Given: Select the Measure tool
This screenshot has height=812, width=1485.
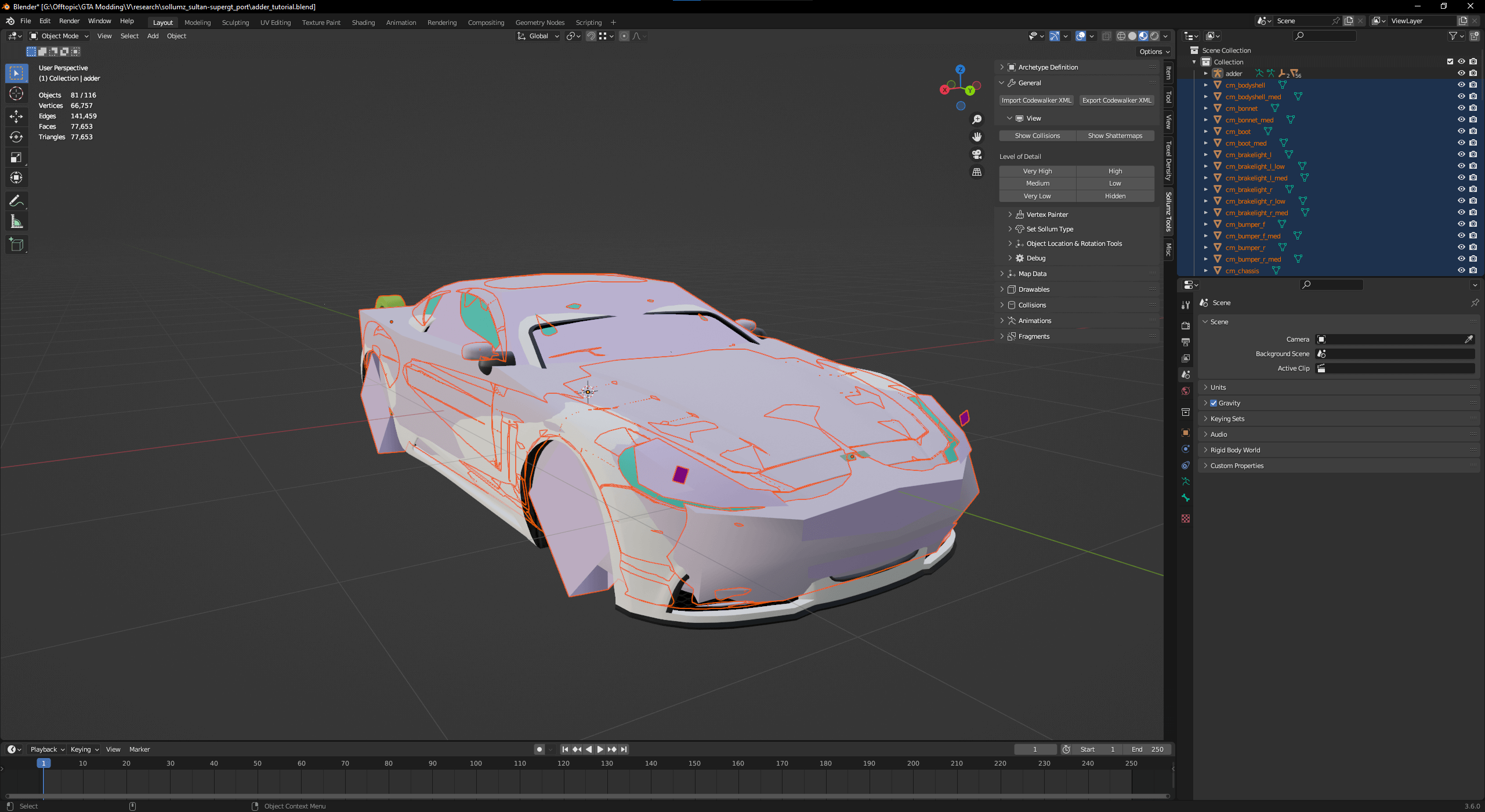Looking at the screenshot, I should point(16,222).
